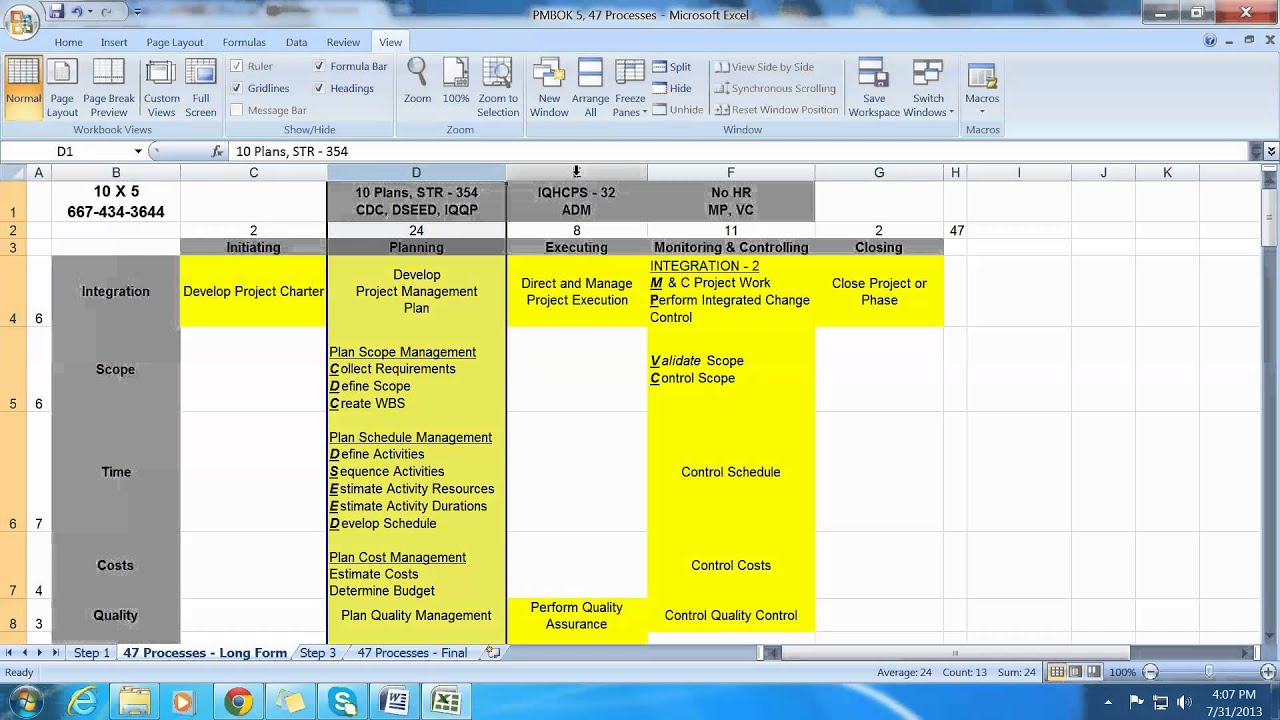
Task: Open the Insert ribbon tab
Action: pyautogui.click(x=114, y=42)
